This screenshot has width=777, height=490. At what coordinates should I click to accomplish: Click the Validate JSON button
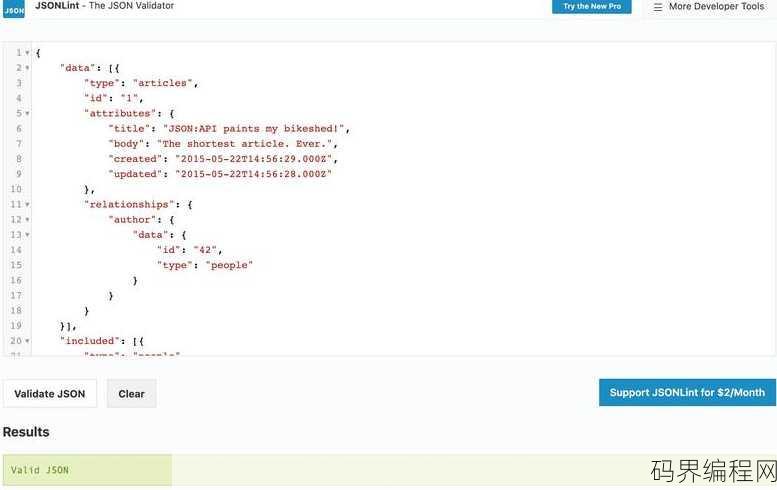tap(50, 394)
